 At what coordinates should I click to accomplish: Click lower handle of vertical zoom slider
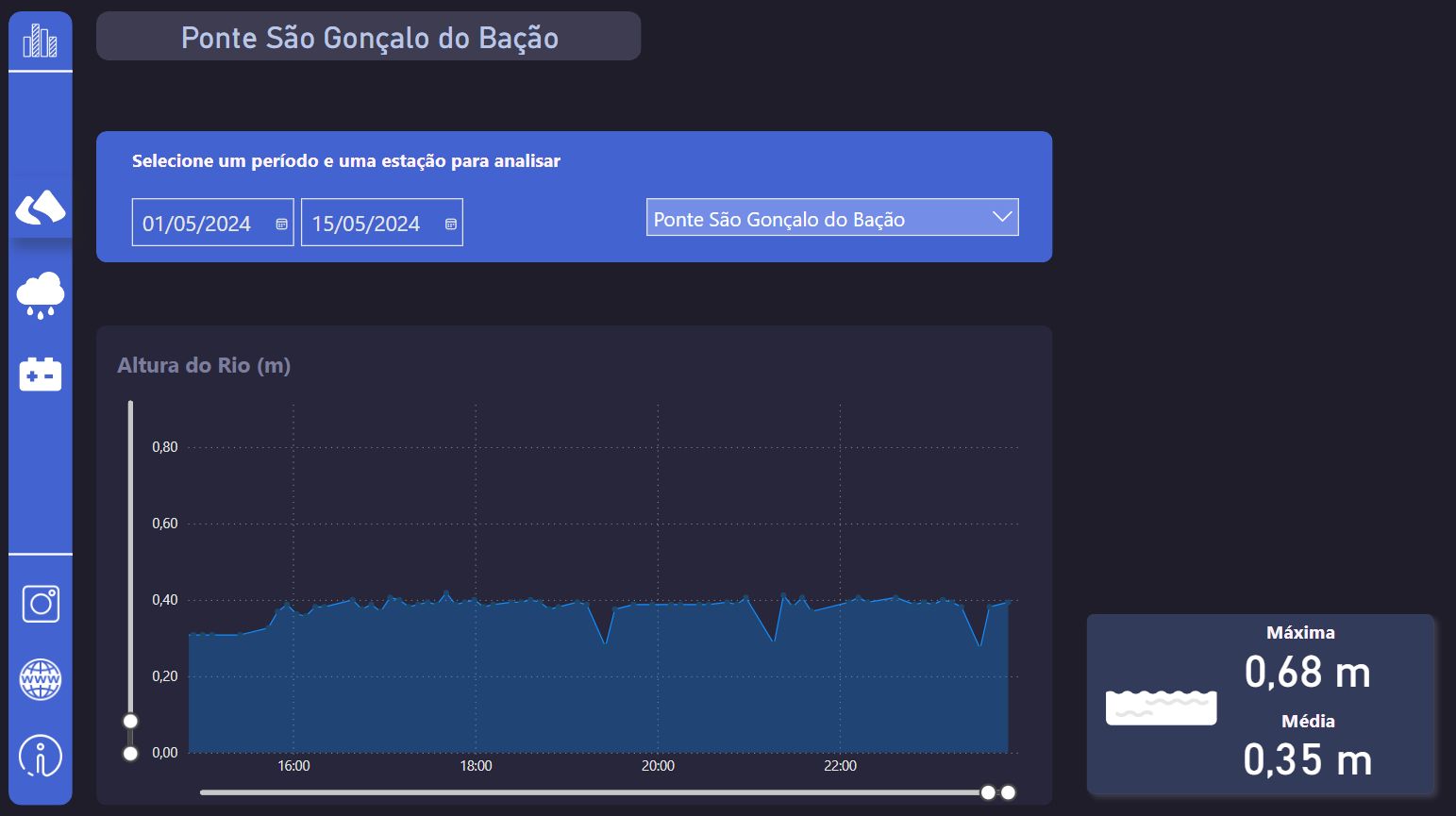click(131, 753)
